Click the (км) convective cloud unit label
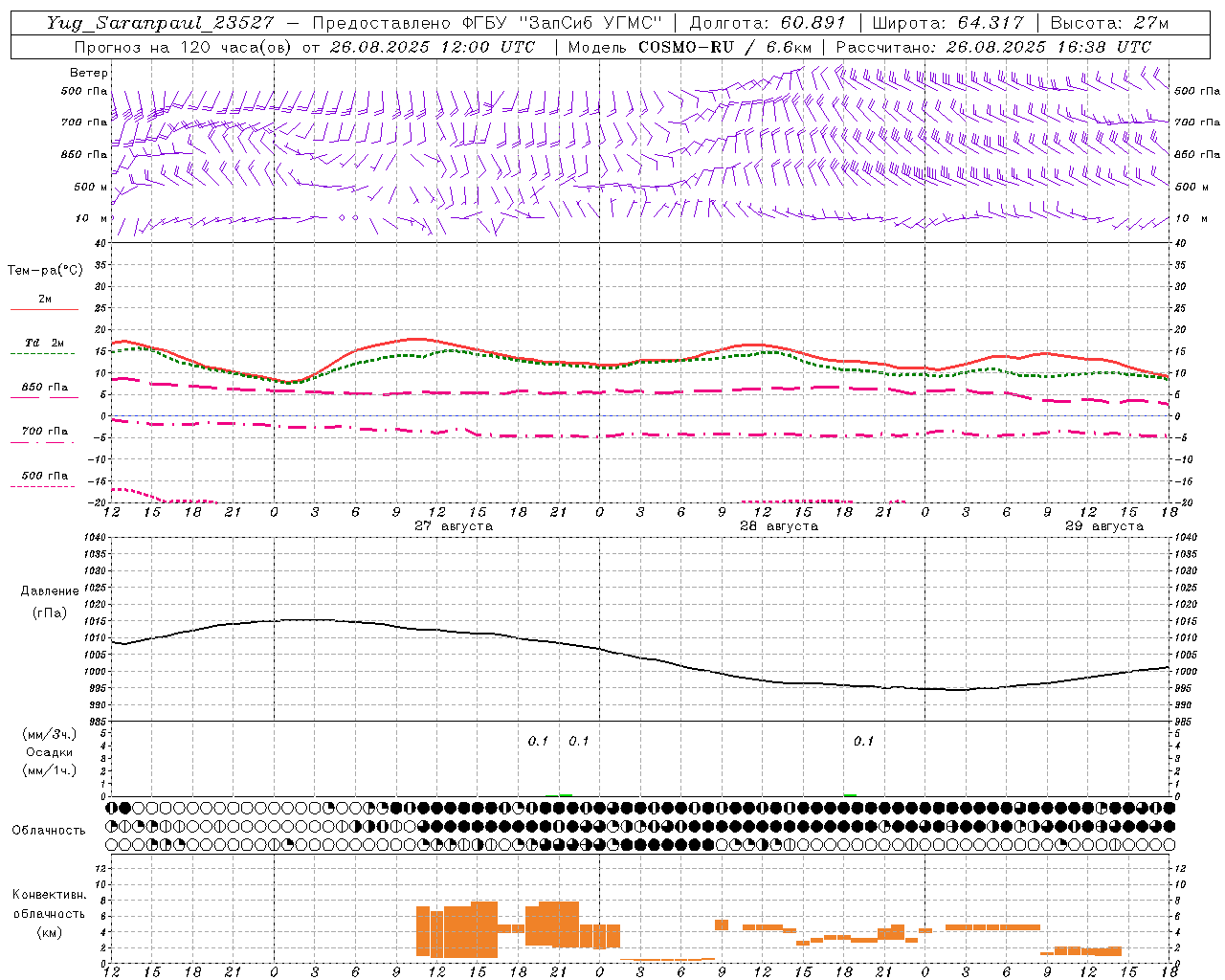Viewport: 1225px width, 980px height. click(x=50, y=932)
